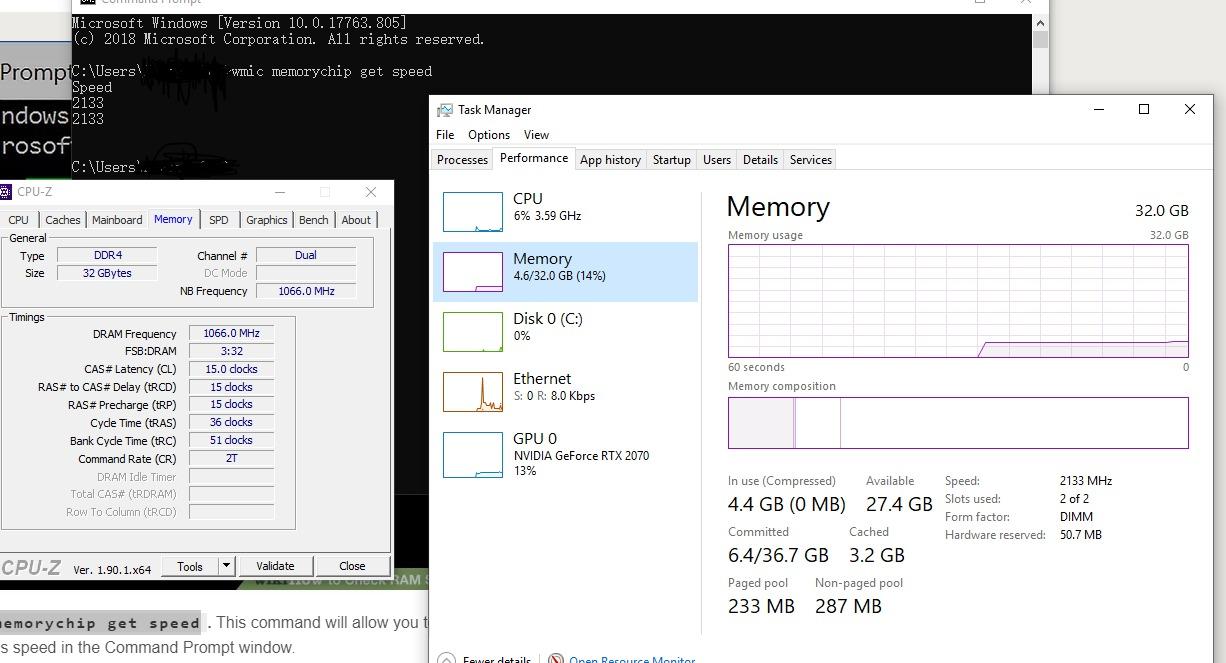This screenshot has width=1226, height=663.
Task: Close the CPU-Z window with the X
Action: pos(370,192)
